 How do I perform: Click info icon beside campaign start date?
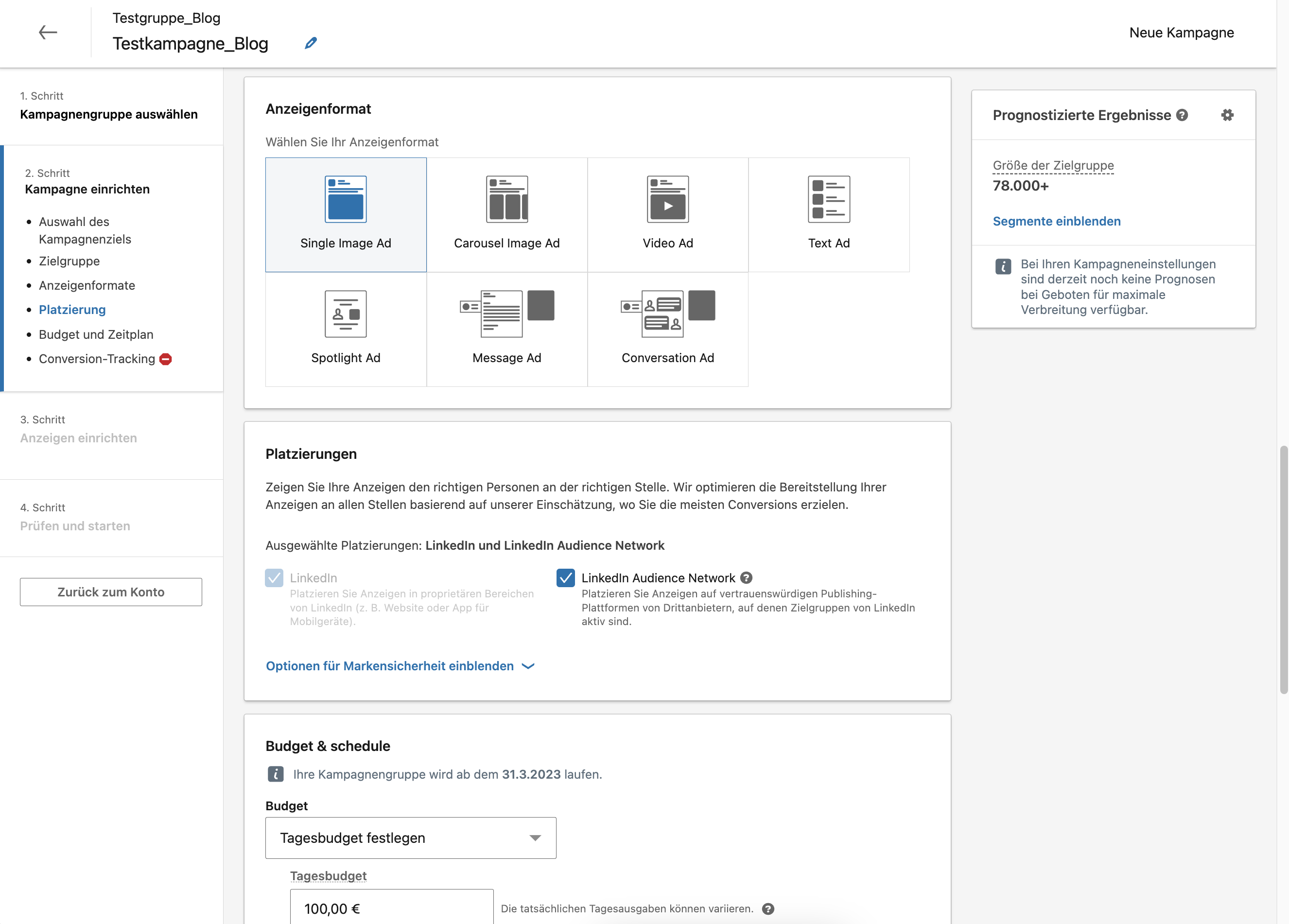pyautogui.click(x=276, y=774)
